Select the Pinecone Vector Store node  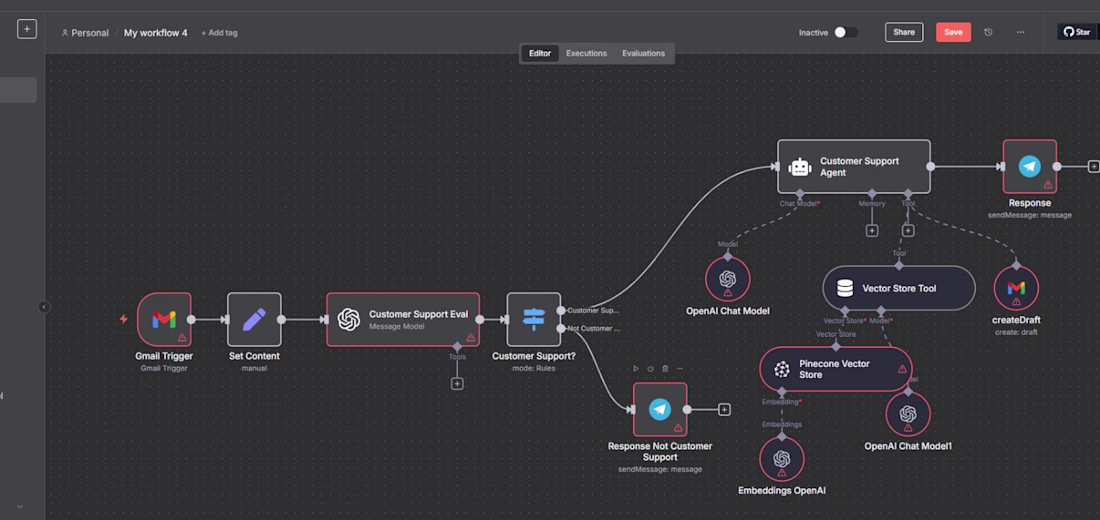836,369
